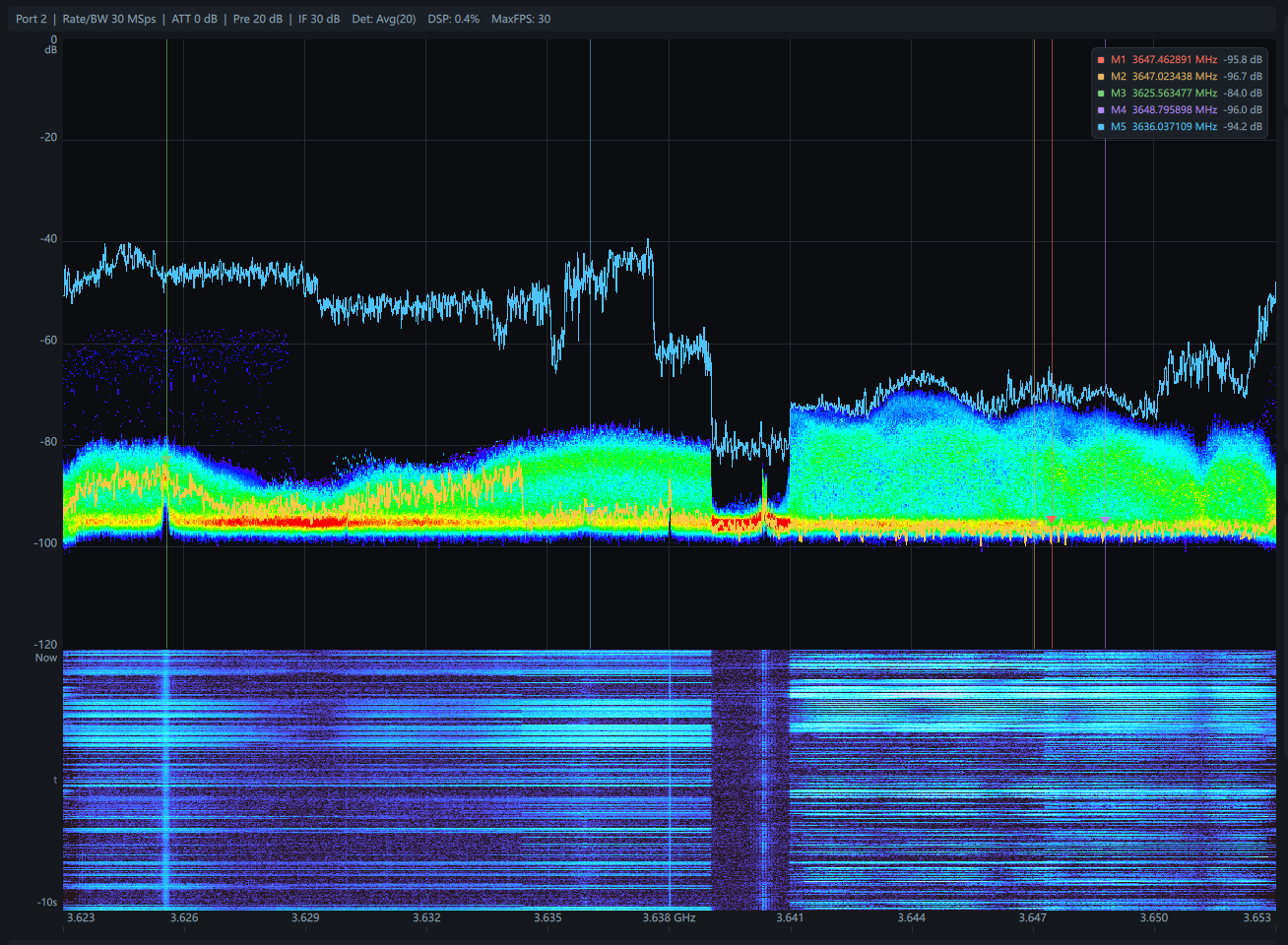Click the blue M5 color swatch

tap(1101, 127)
